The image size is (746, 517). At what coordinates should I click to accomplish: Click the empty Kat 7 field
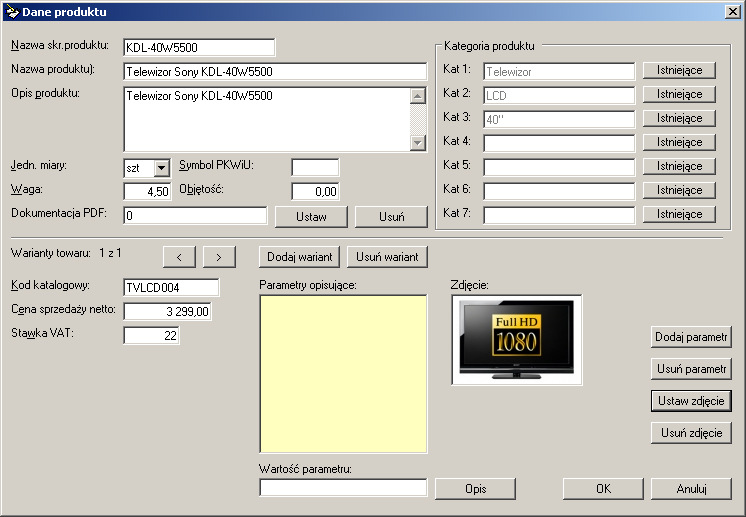click(x=559, y=215)
